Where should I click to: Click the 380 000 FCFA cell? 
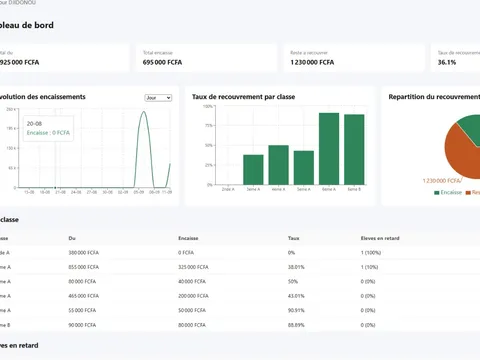(x=84, y=253)
